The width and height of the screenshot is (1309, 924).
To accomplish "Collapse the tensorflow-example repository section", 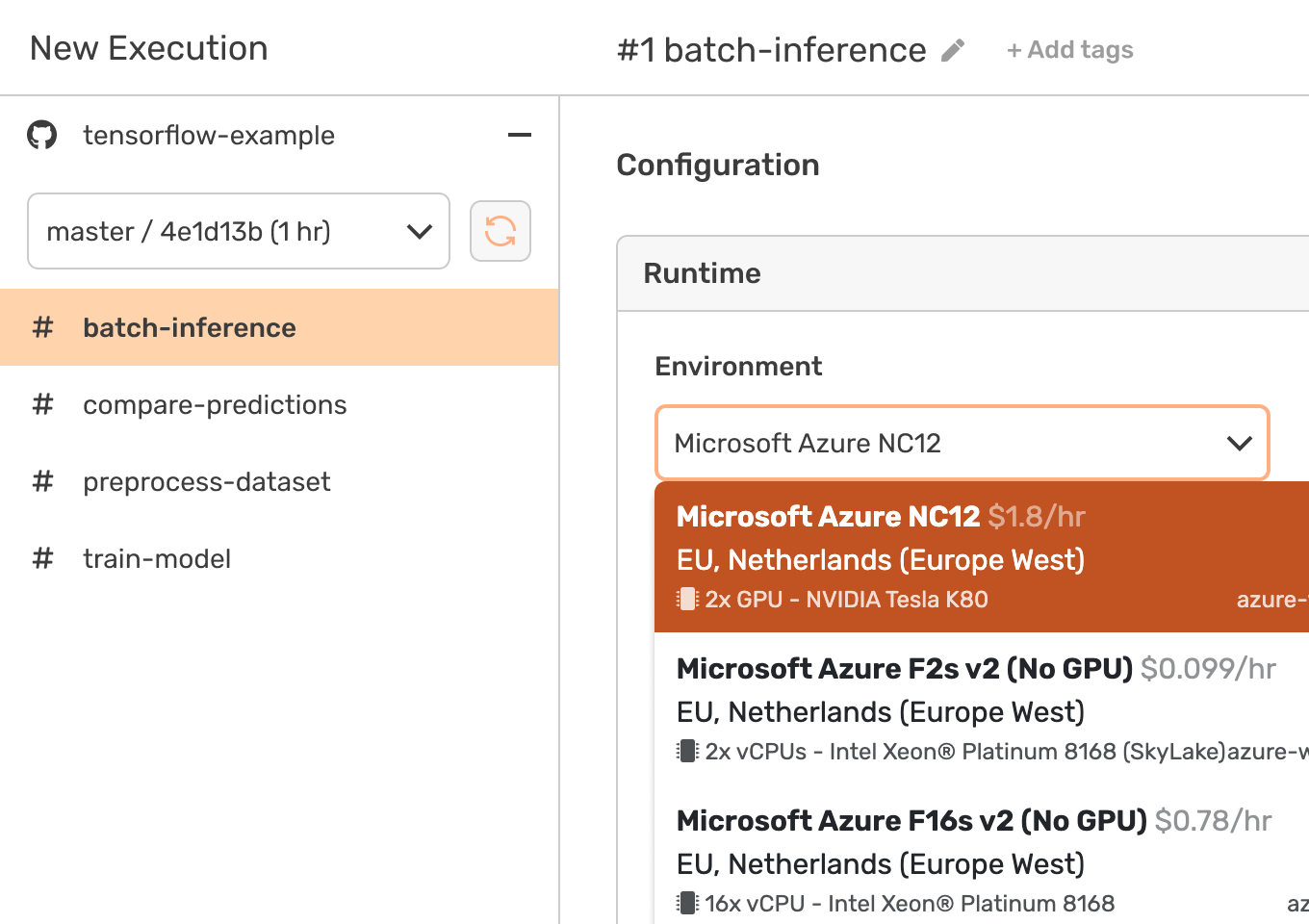I will point(519,135).
